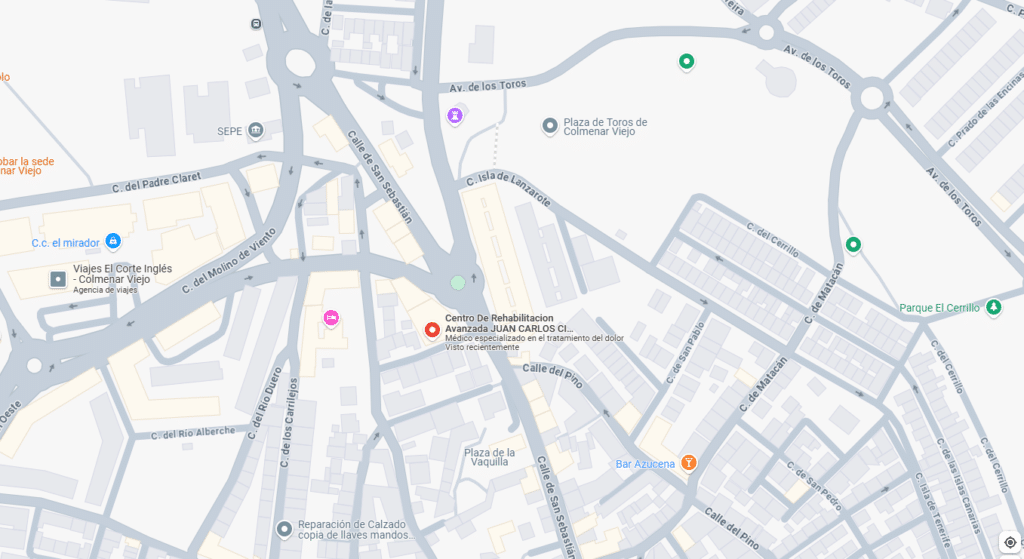Select the Viajes El Corte Inglés square marker
The height and width of the screenshot is (559, 1024).
click(x=58, y=280)
